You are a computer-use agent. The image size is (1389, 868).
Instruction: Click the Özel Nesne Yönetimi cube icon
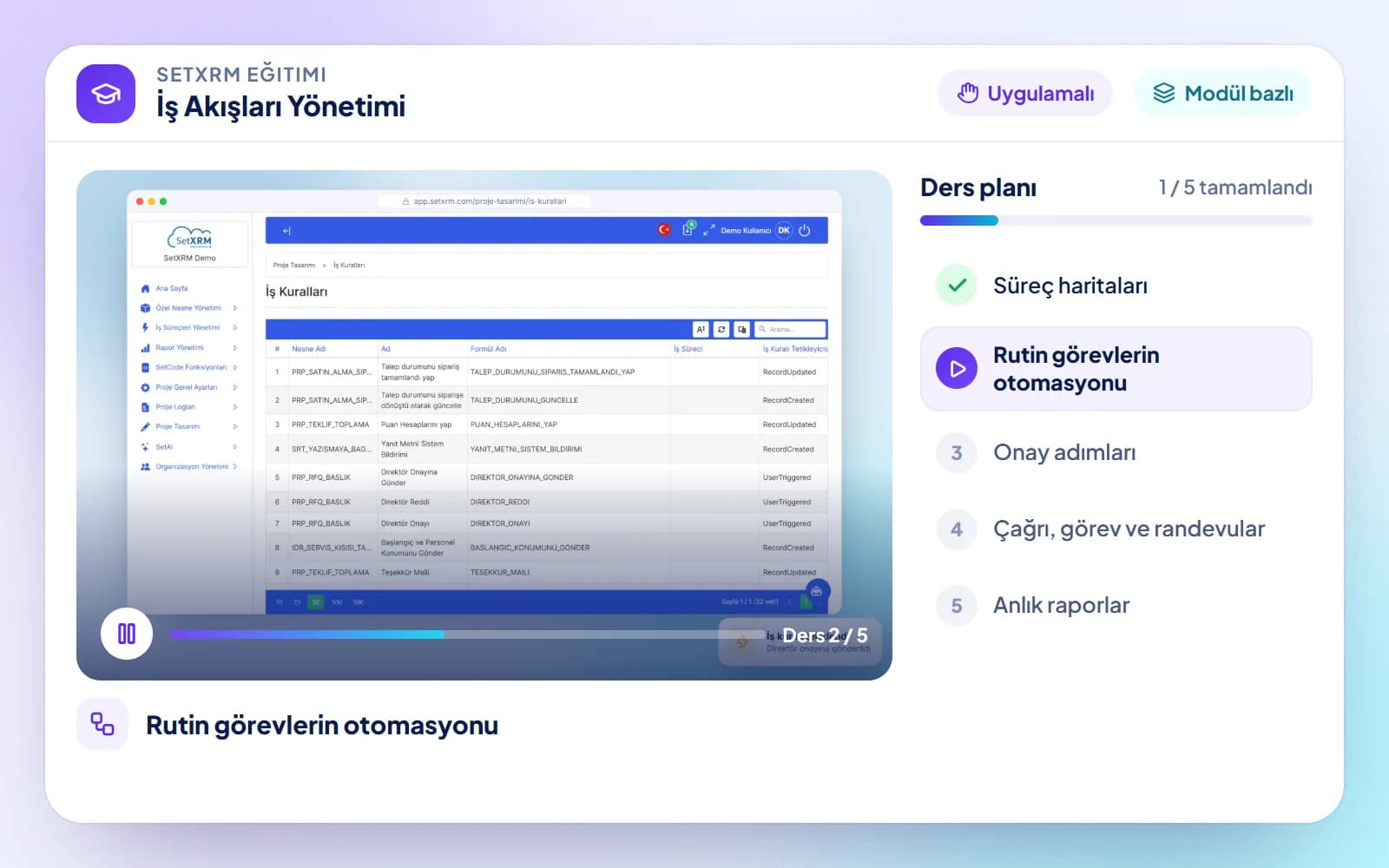pyautogui.click(x=145, y=308)
